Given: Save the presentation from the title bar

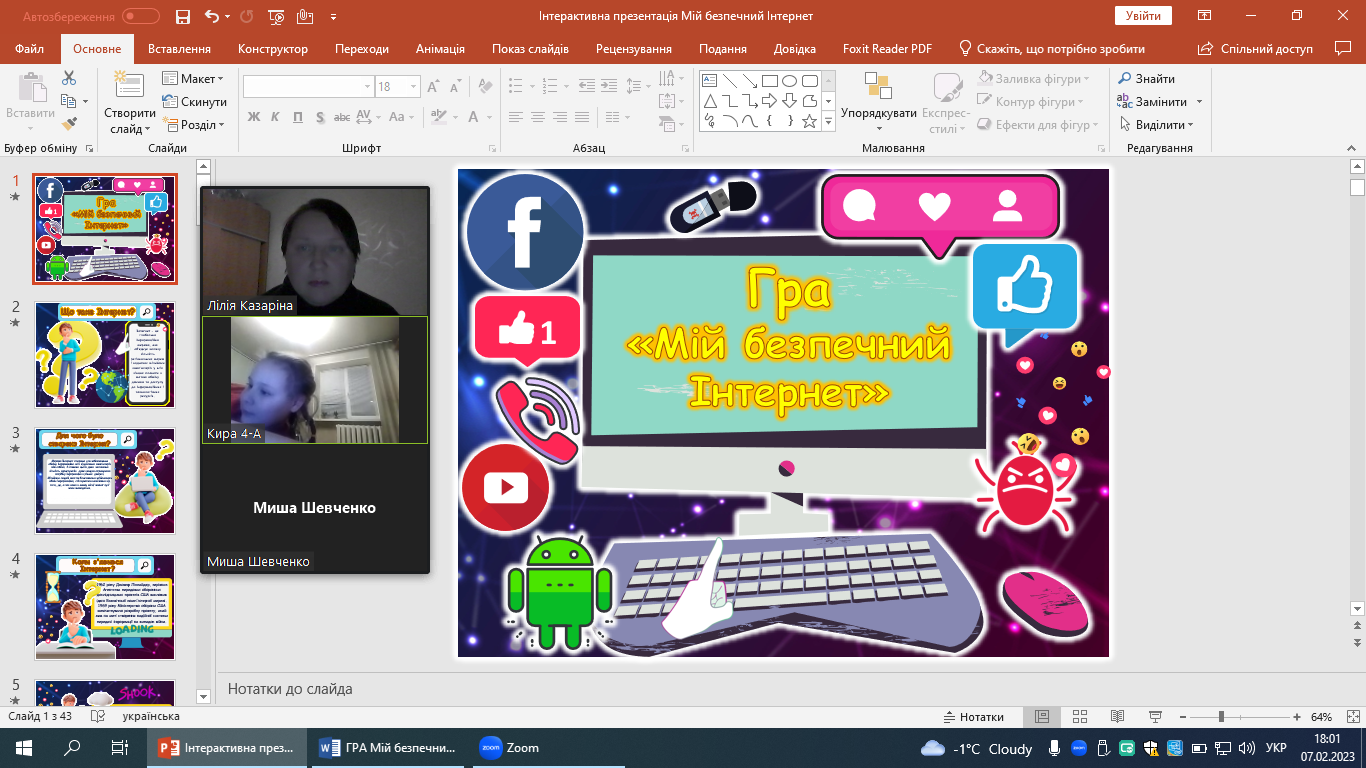Looking at the screenshot, I should 182,16.
